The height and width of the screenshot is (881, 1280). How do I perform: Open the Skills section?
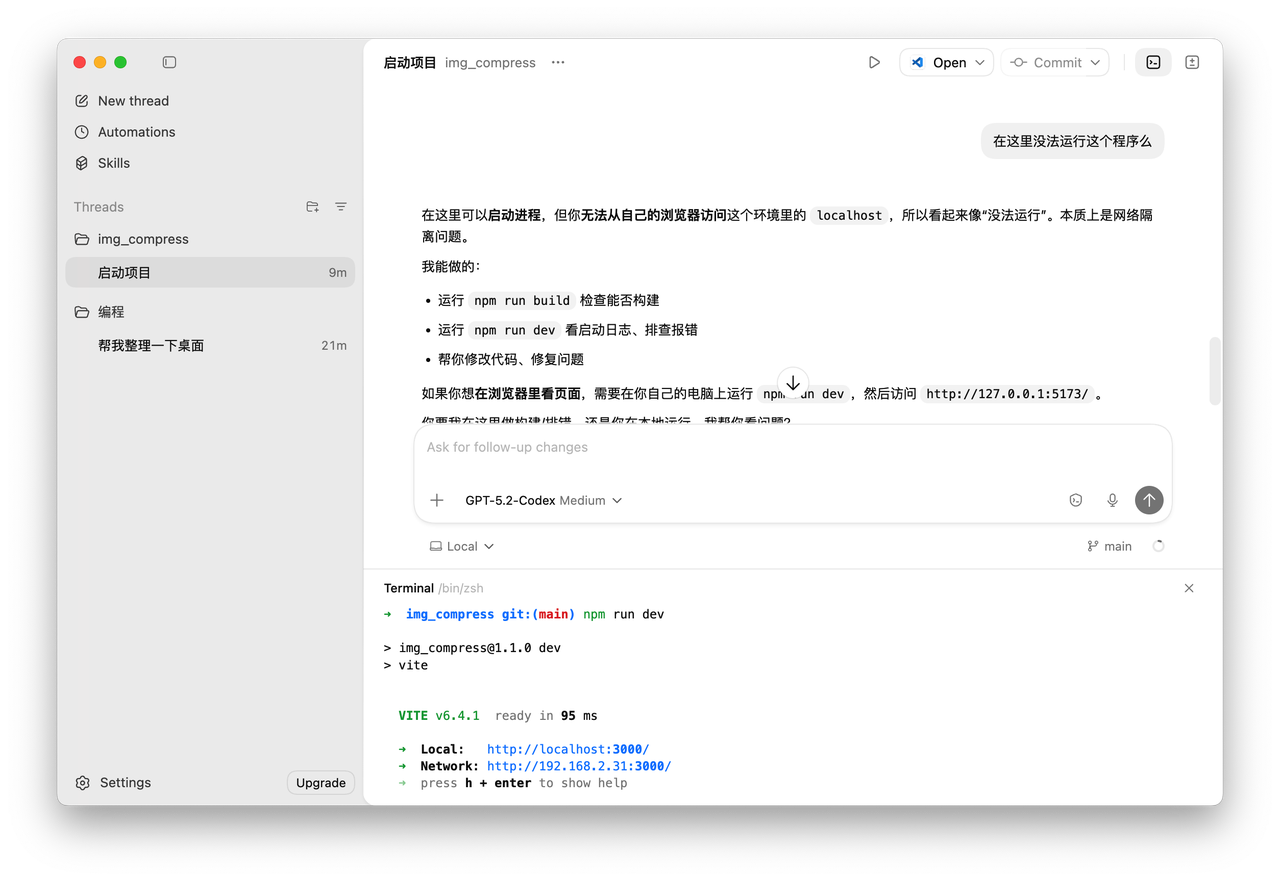113,163
